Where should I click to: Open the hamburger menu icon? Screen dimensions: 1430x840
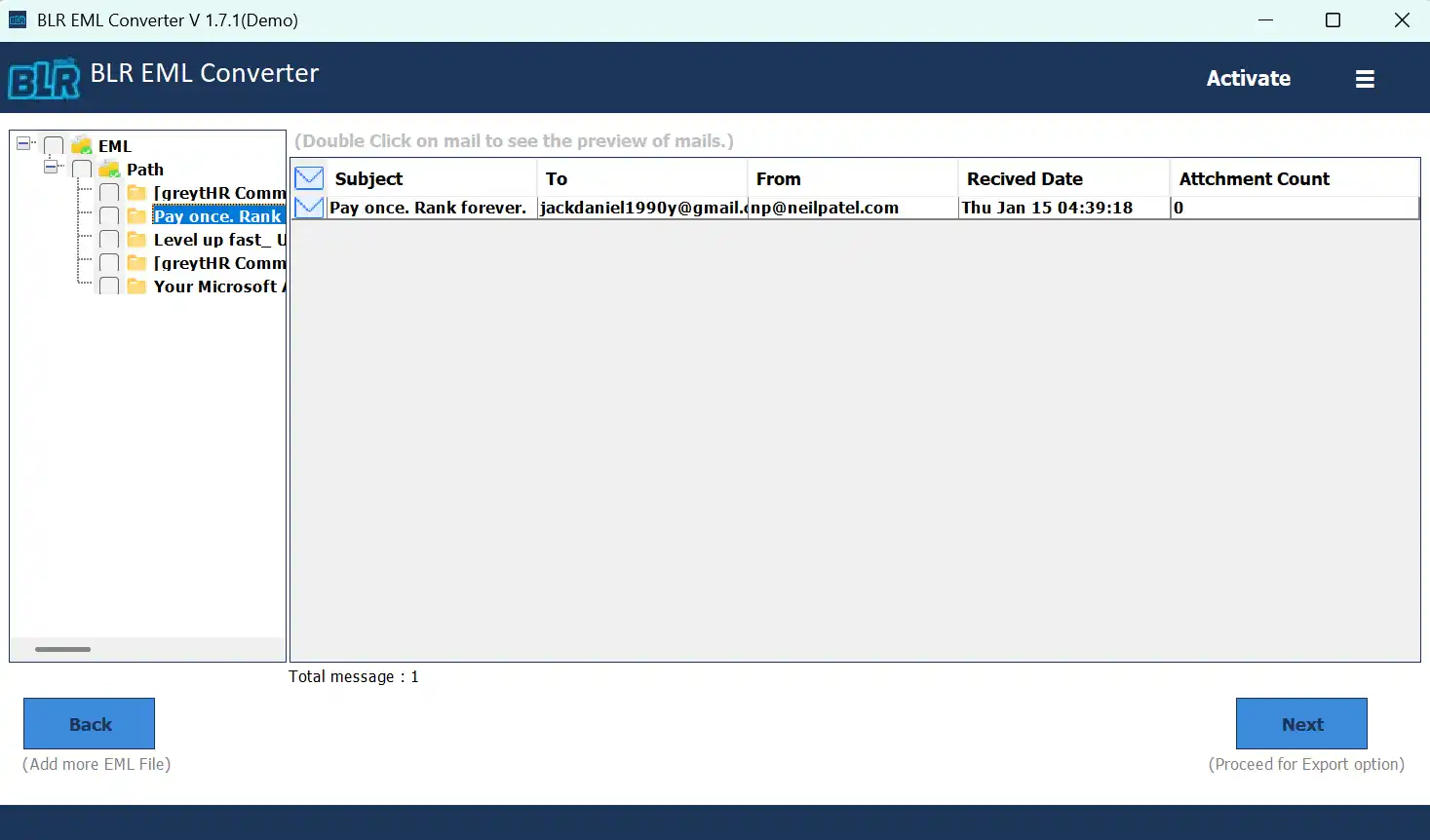pyautogui.click(x=1365, y=79)
